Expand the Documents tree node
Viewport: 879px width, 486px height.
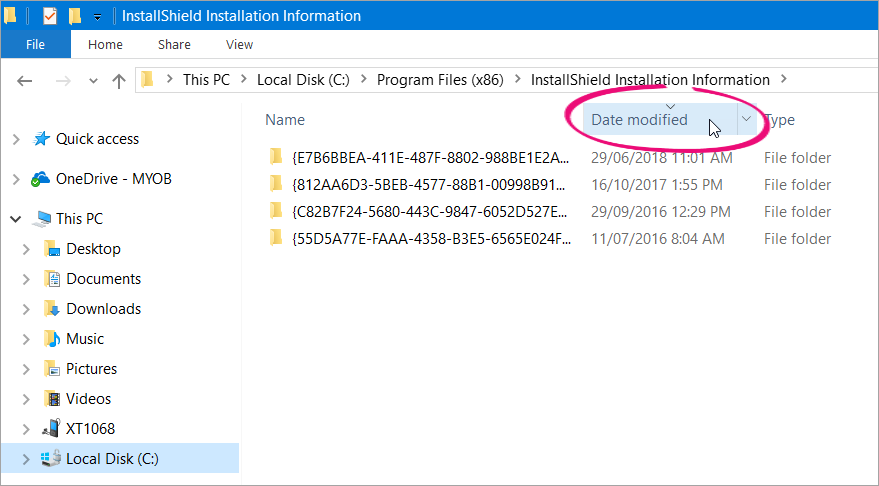(x=27, y=279)
